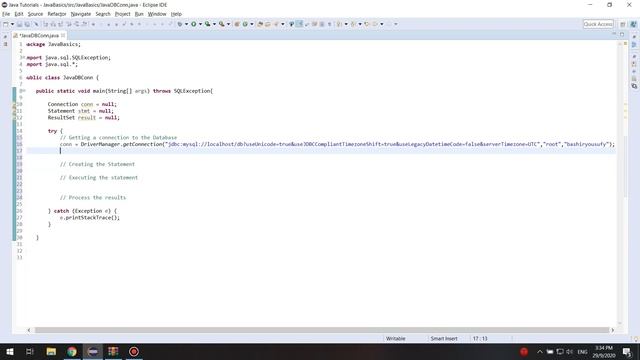Open the Run menu
Screen dimensions: 640x360
(x=139, y=14)
